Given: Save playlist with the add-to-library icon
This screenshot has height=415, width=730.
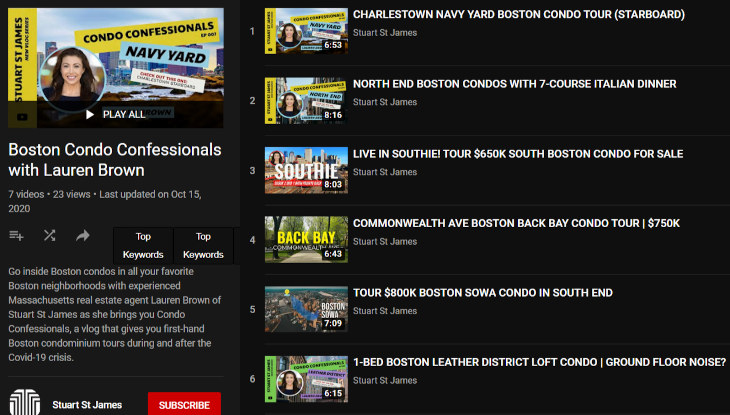Looking at the screenshot, I should tap(16, 236).
